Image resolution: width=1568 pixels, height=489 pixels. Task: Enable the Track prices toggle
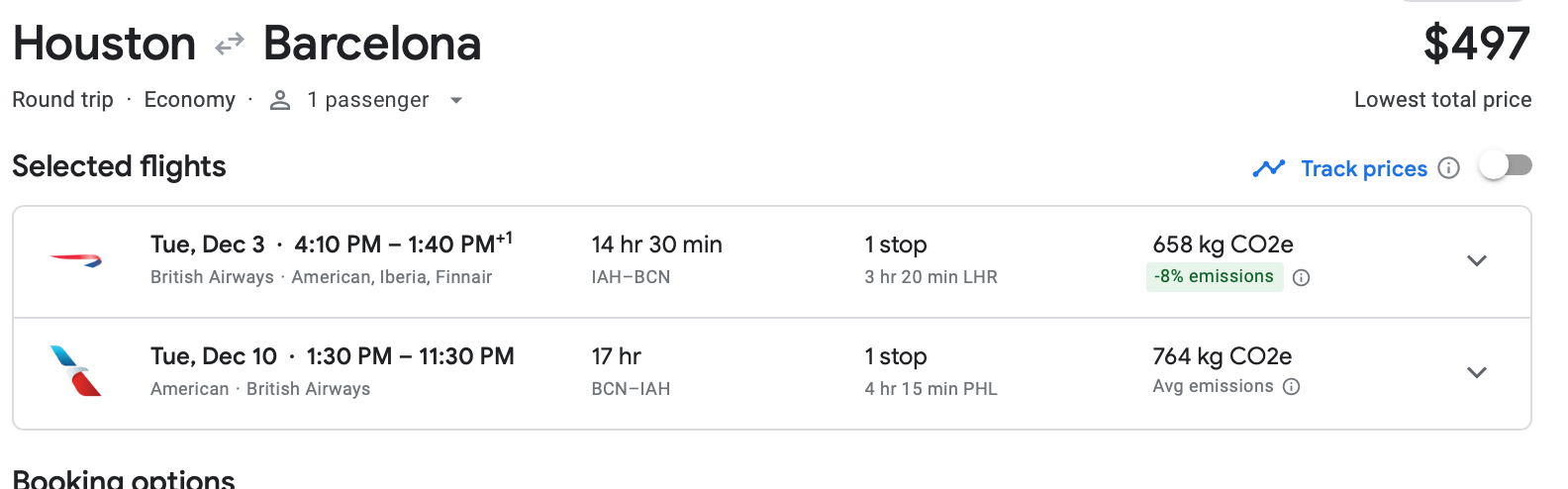tap(1505, 166)
